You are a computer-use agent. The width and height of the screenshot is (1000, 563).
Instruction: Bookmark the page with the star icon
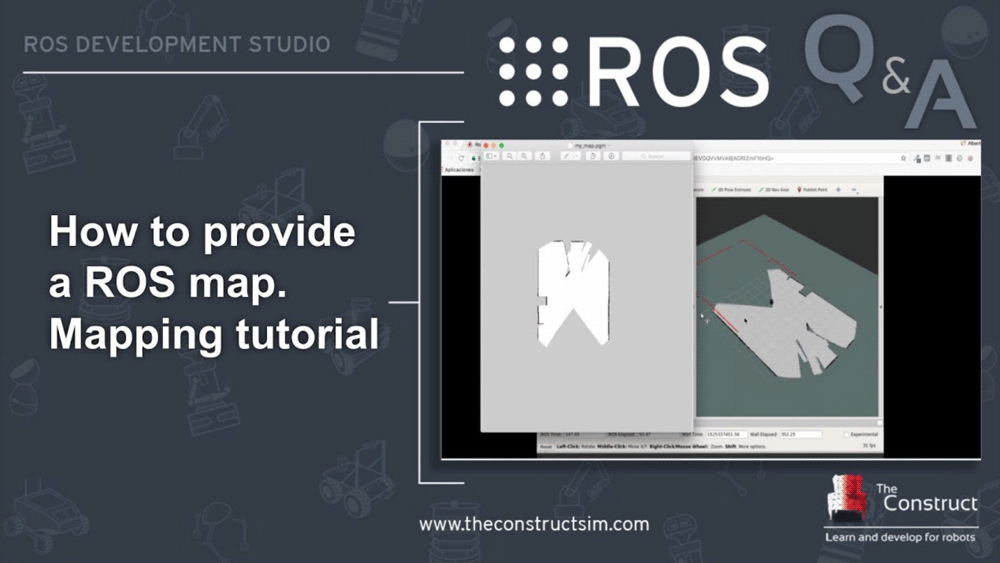tap(903, 158)
